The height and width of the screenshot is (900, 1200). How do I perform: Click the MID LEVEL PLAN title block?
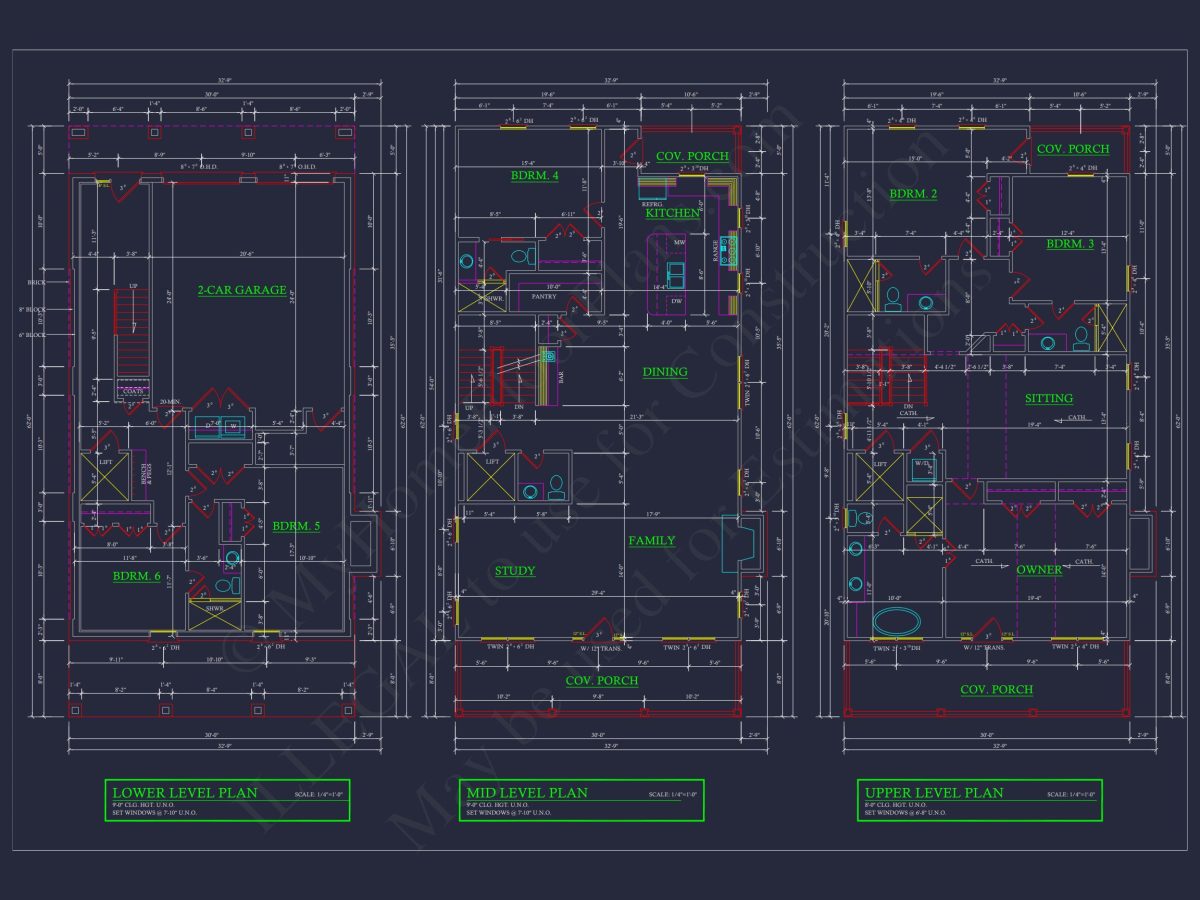coord(583,800)
